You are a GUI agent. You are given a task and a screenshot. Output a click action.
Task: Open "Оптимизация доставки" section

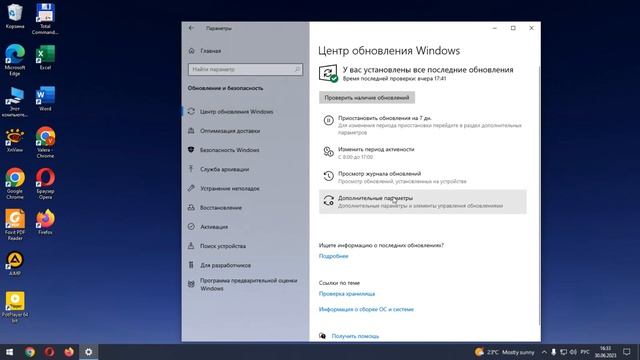click(245, 131)
